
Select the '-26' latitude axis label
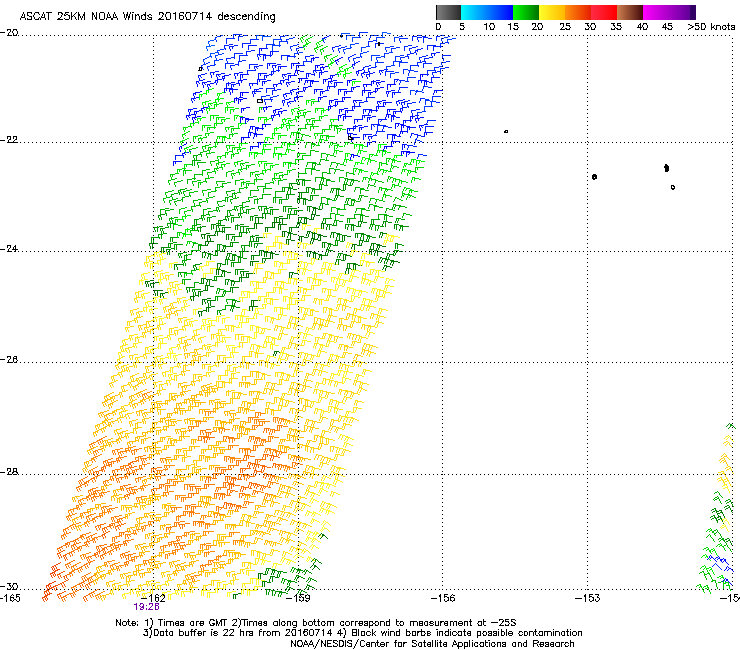[9, 360]
